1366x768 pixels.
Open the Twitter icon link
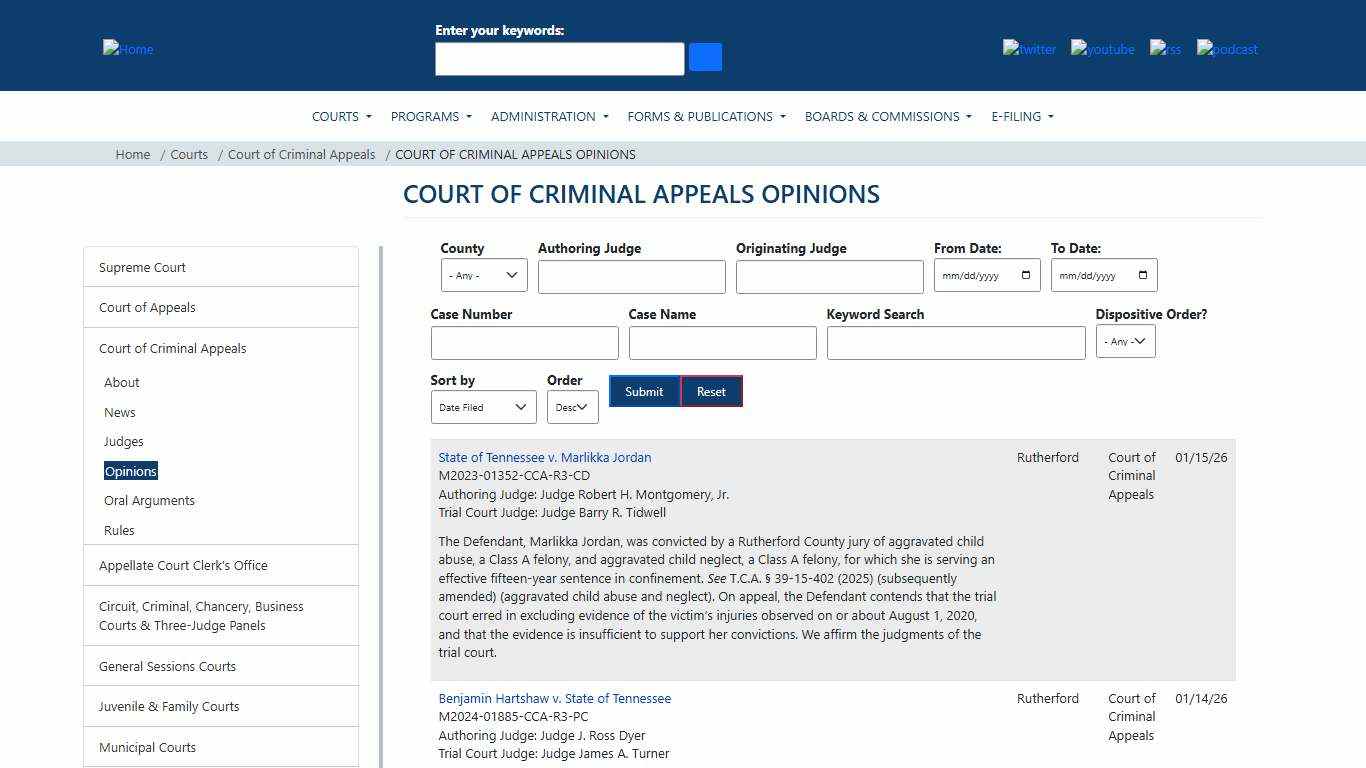[x=1029, y=49]
